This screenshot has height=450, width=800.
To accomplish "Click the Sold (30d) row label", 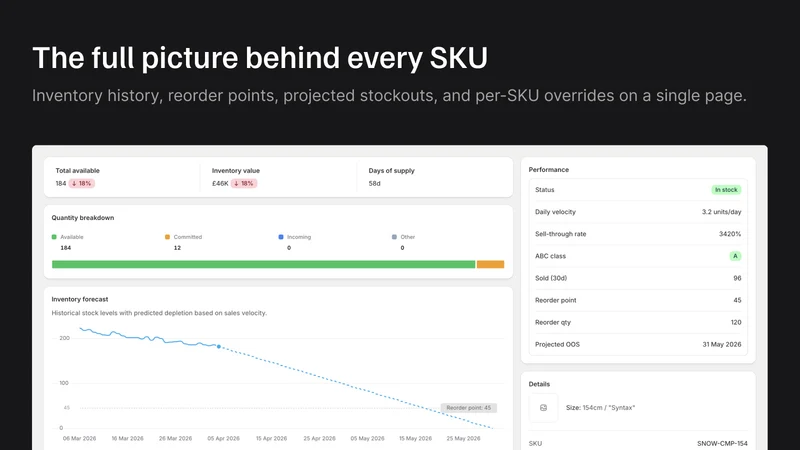I will pos(551,278).
